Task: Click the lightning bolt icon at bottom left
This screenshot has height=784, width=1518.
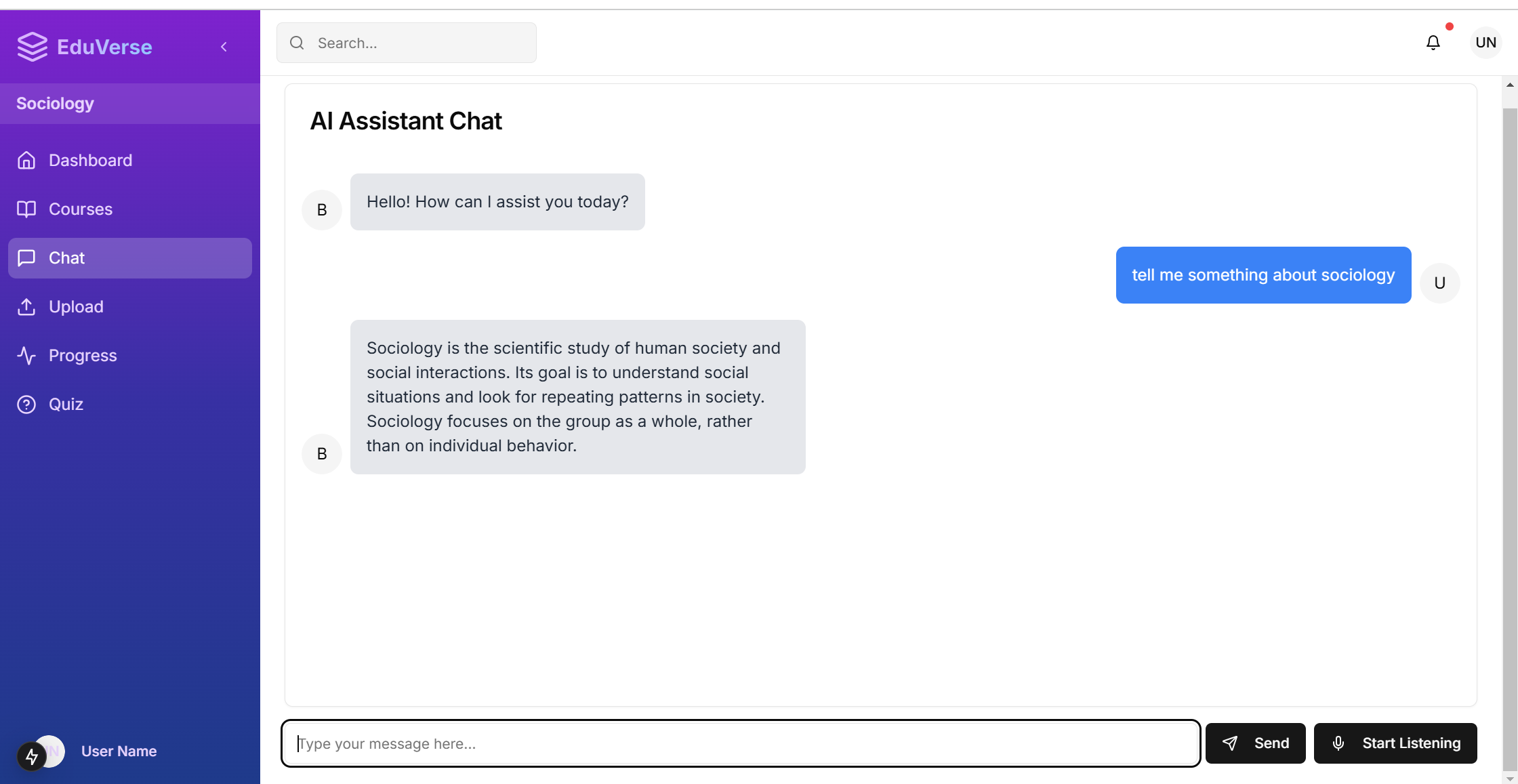Action: point(31,756)
